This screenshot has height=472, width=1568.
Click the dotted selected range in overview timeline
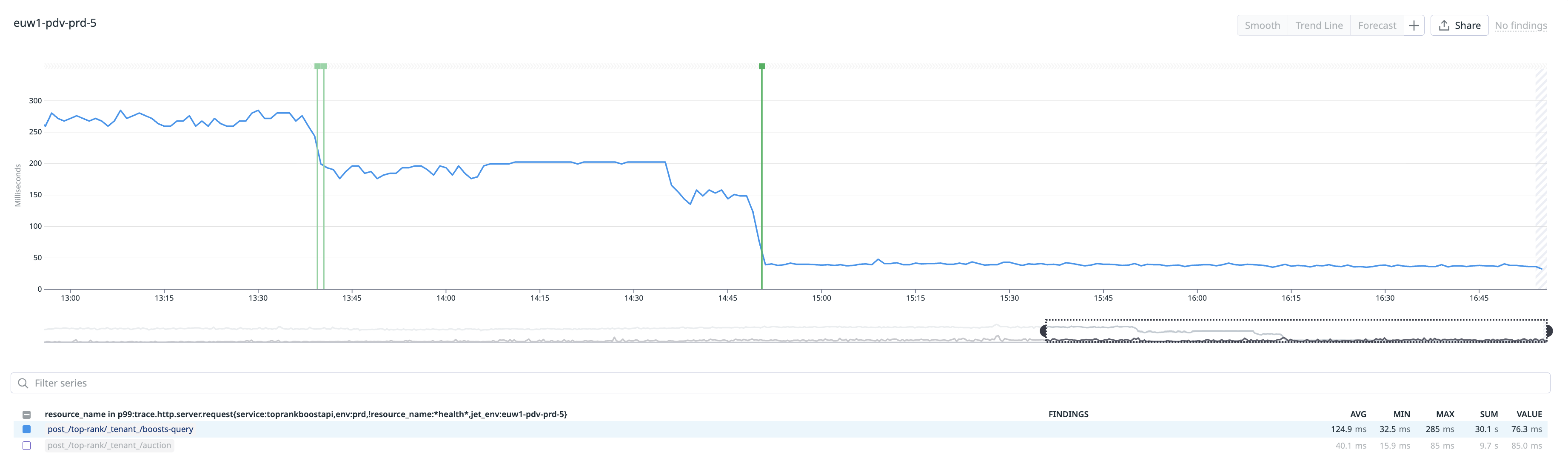(1297, 331)
